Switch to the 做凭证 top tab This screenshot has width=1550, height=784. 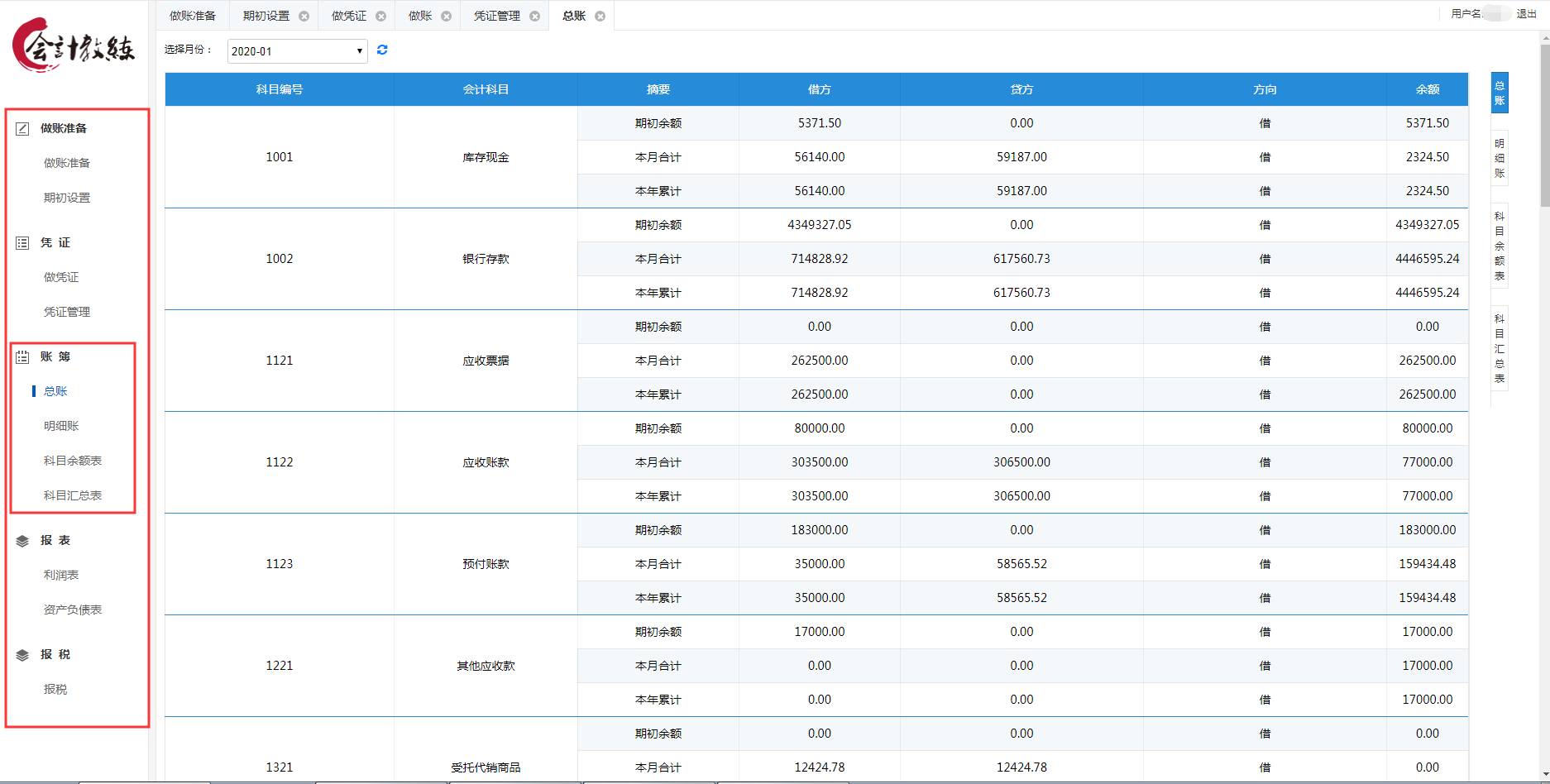(349, 17)
